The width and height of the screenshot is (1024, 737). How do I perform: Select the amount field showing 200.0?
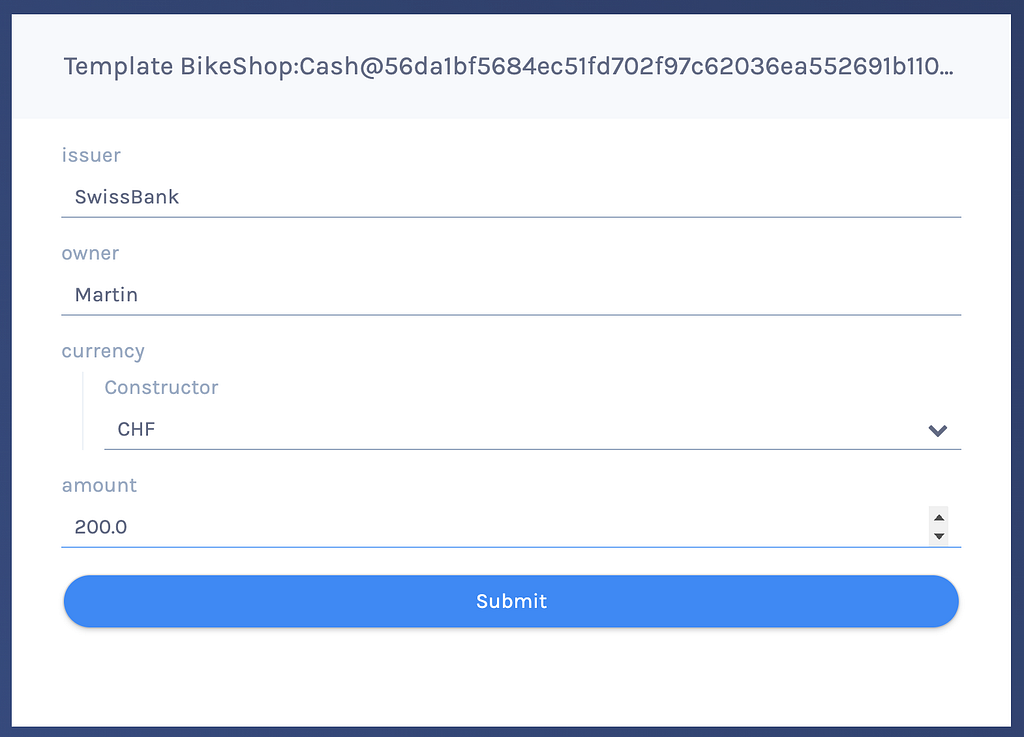click(494, 527)
